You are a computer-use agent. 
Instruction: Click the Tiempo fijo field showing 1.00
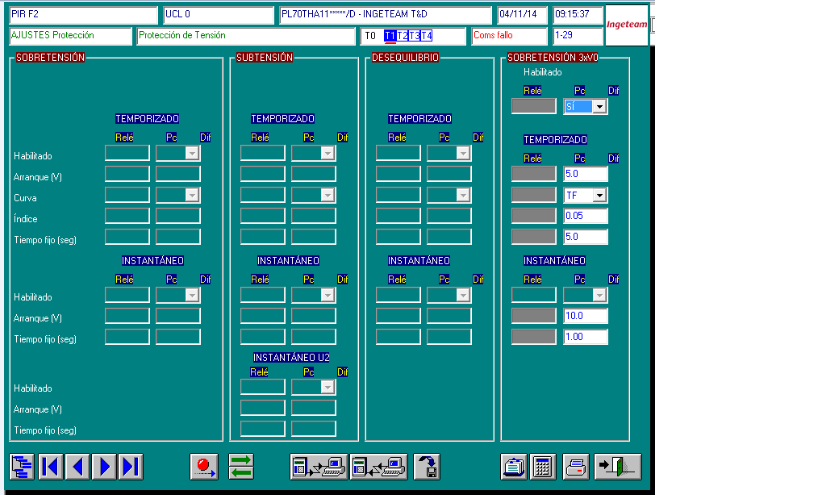tap(585, 337)
